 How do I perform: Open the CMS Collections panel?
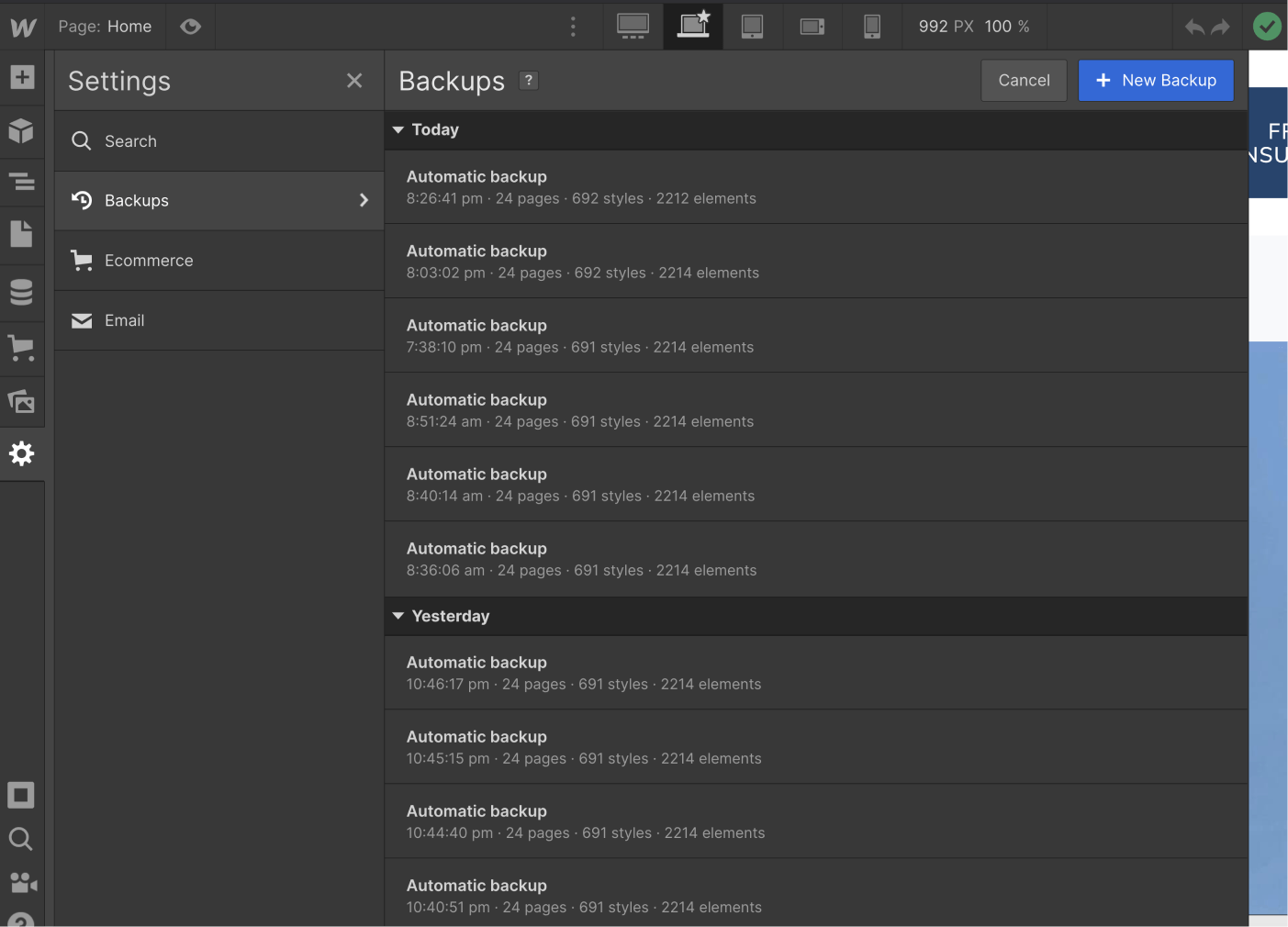coord(22,293)
